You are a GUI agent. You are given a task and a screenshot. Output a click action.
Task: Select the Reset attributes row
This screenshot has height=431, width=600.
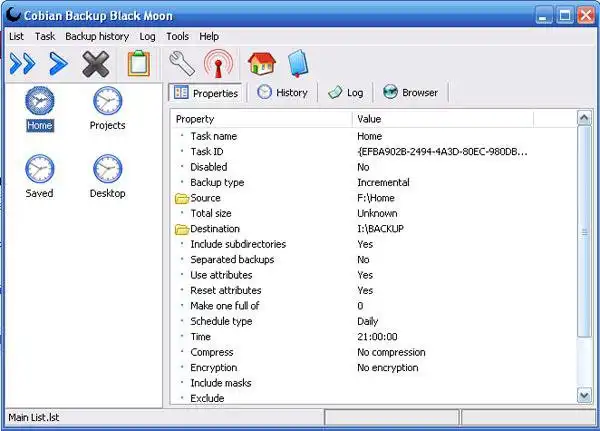pyautogui.click(x=375, y=291)
